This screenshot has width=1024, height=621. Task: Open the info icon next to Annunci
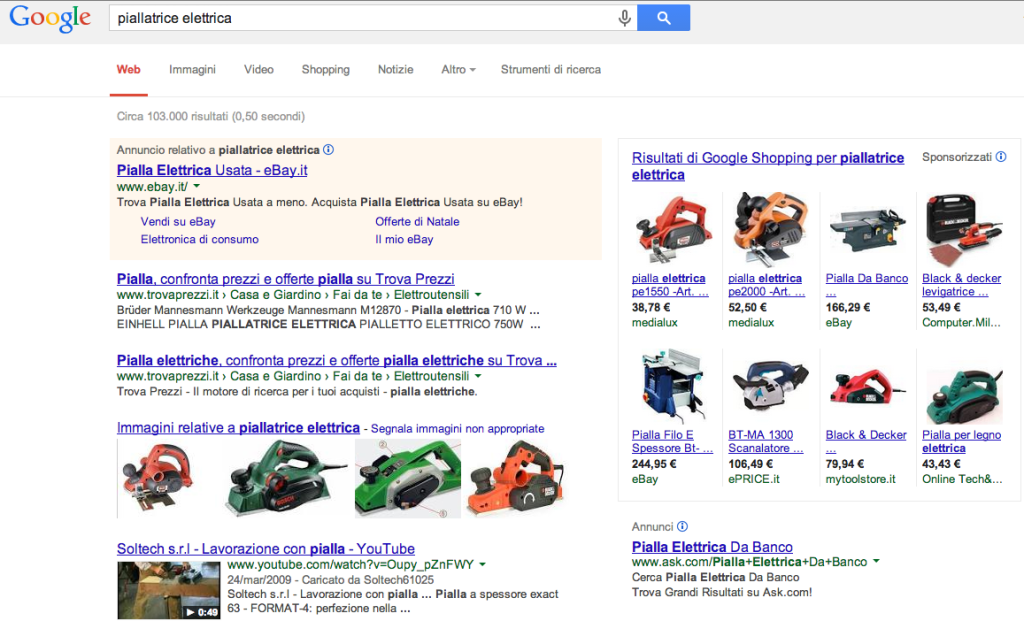[x=682, y=526]
